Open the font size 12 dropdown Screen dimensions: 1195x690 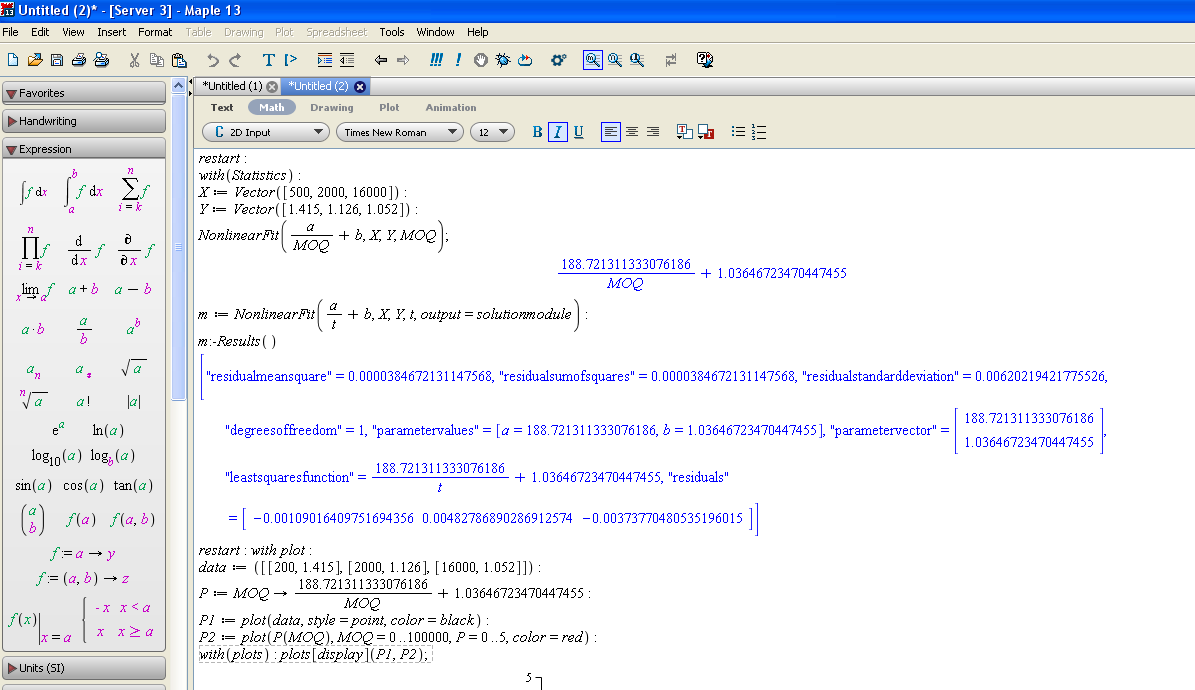[x=493, y=132]
